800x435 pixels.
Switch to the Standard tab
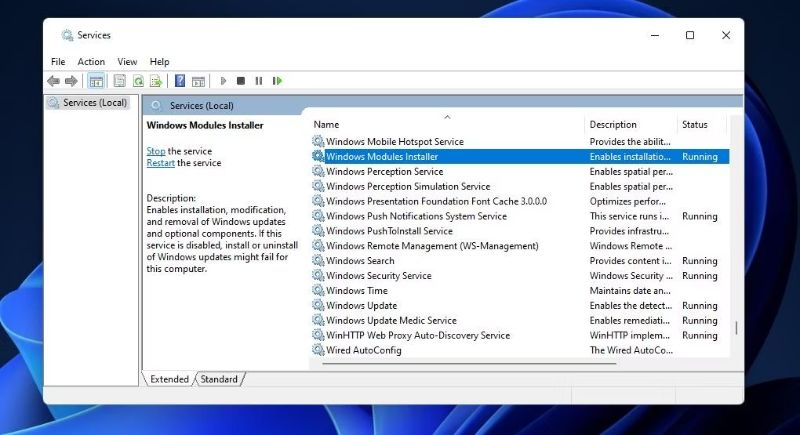(x=220, y=379)
